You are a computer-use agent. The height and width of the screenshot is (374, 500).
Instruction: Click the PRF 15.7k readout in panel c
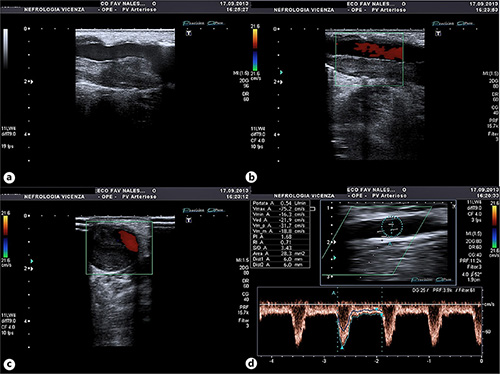(x=244, y=310)
